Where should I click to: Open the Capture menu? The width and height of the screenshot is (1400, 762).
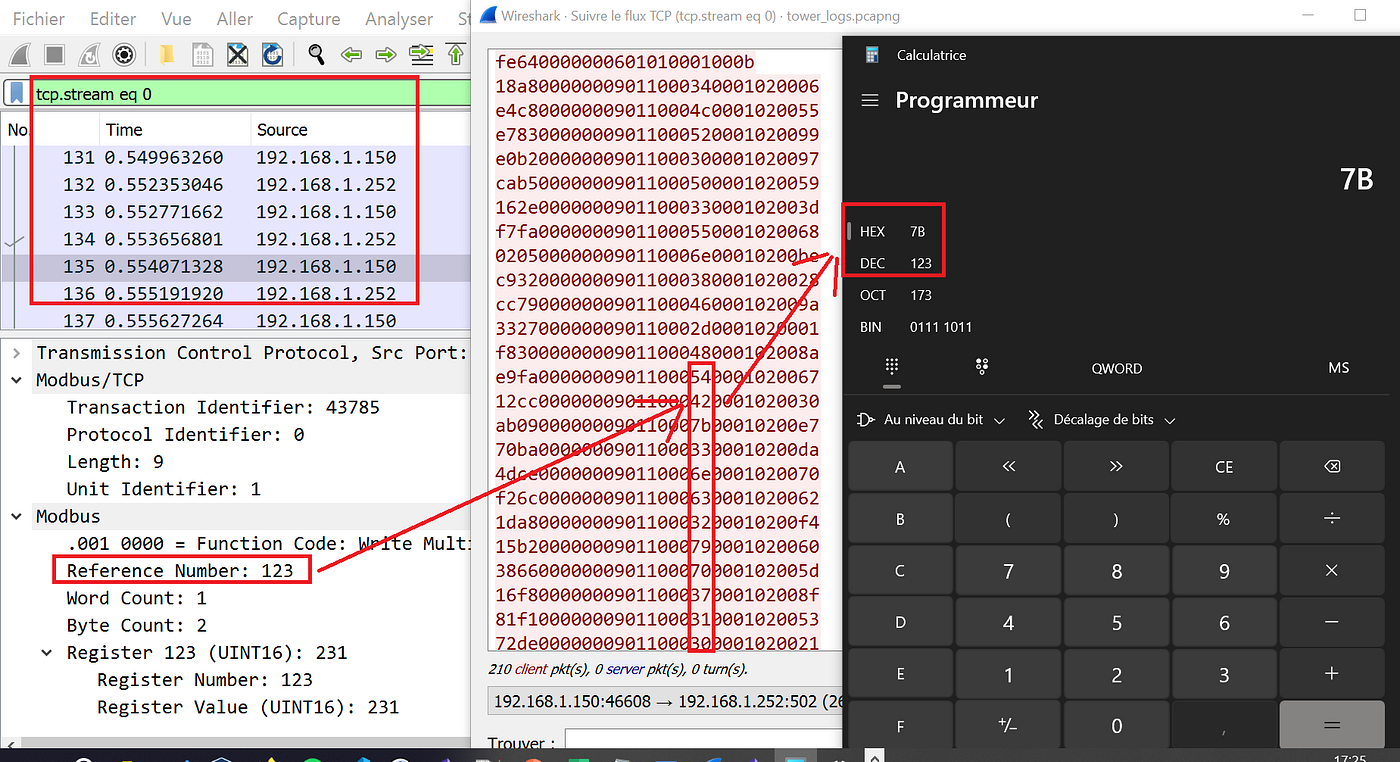pos(309,19)
